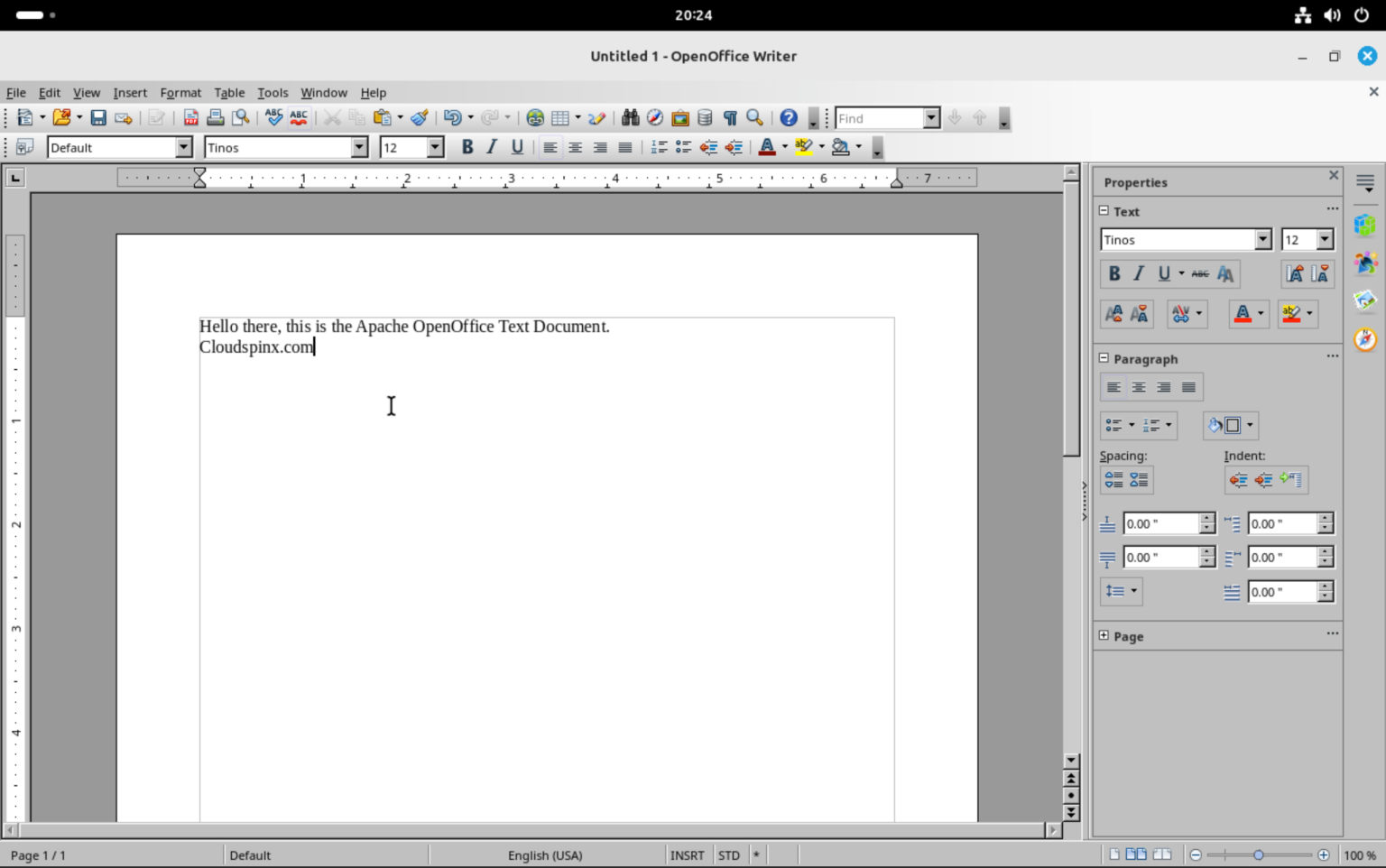
Task: Open the Spellcheck tool
Action: click(x=273, y=117)
